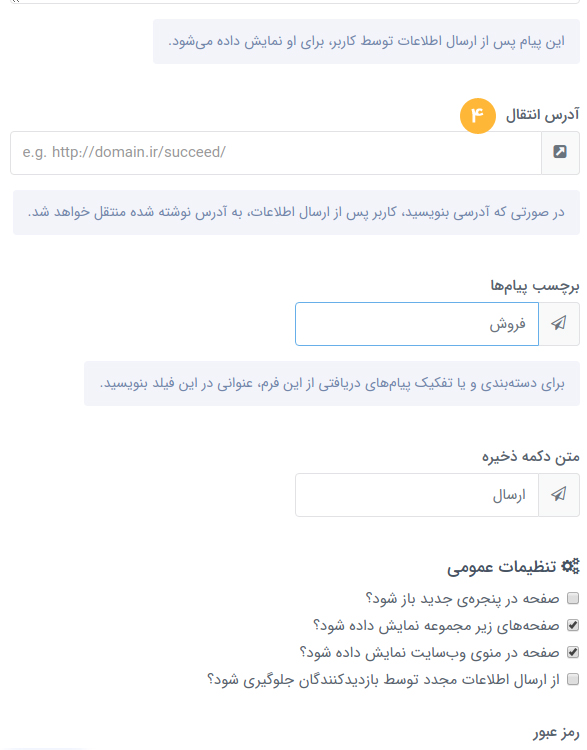
Task: Click the help note about categorizing received messages
Action: [x=332, y=384]
